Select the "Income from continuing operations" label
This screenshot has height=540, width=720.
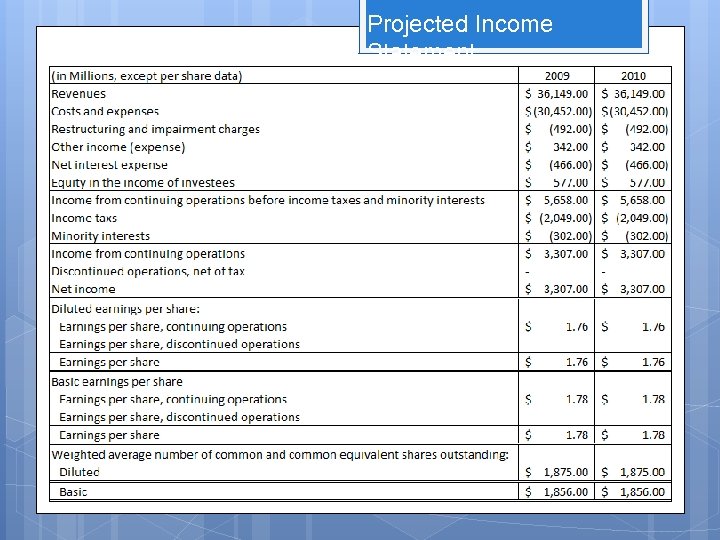(x=148, y=254)
